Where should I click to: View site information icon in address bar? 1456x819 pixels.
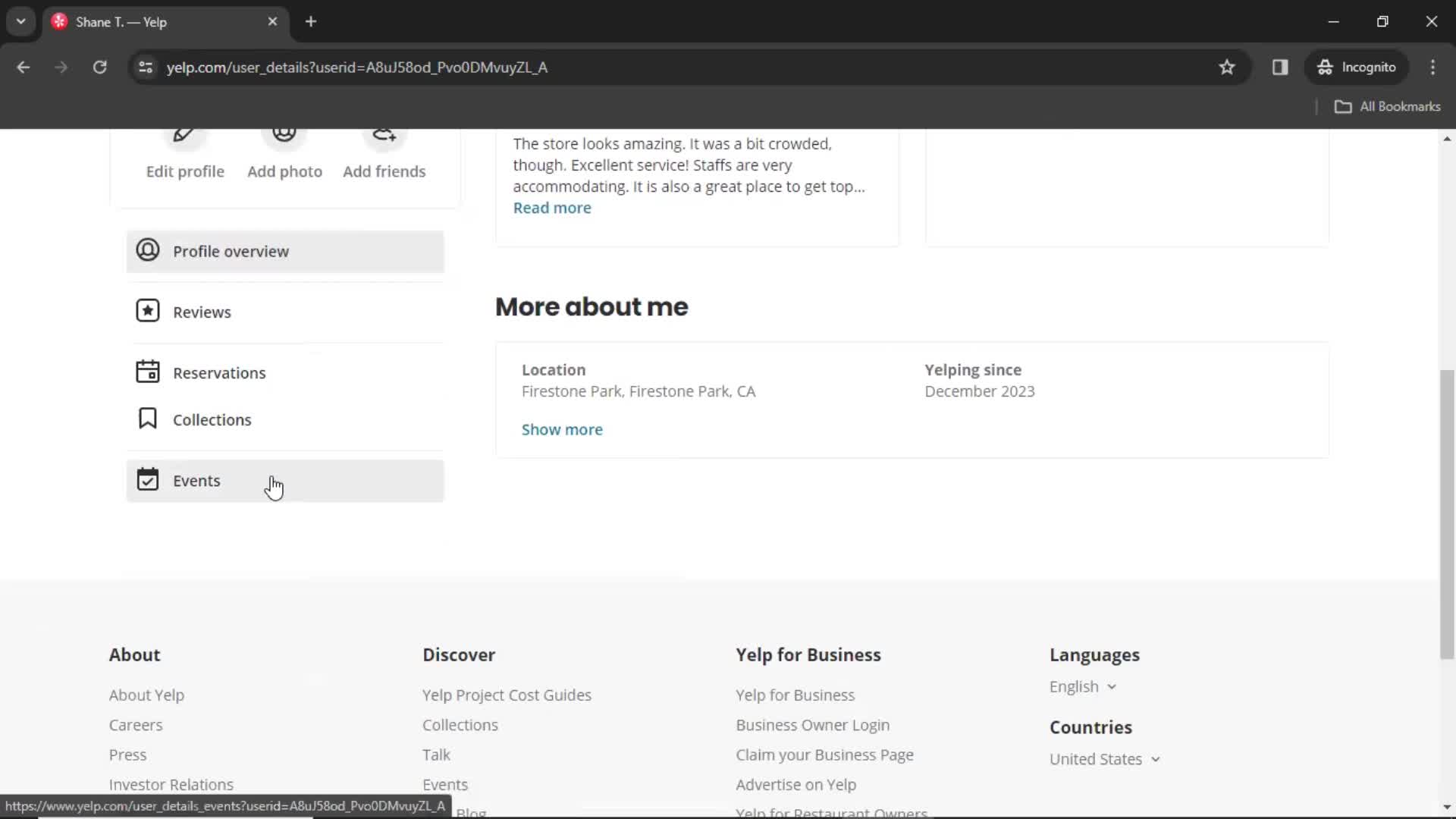(146, 67)
